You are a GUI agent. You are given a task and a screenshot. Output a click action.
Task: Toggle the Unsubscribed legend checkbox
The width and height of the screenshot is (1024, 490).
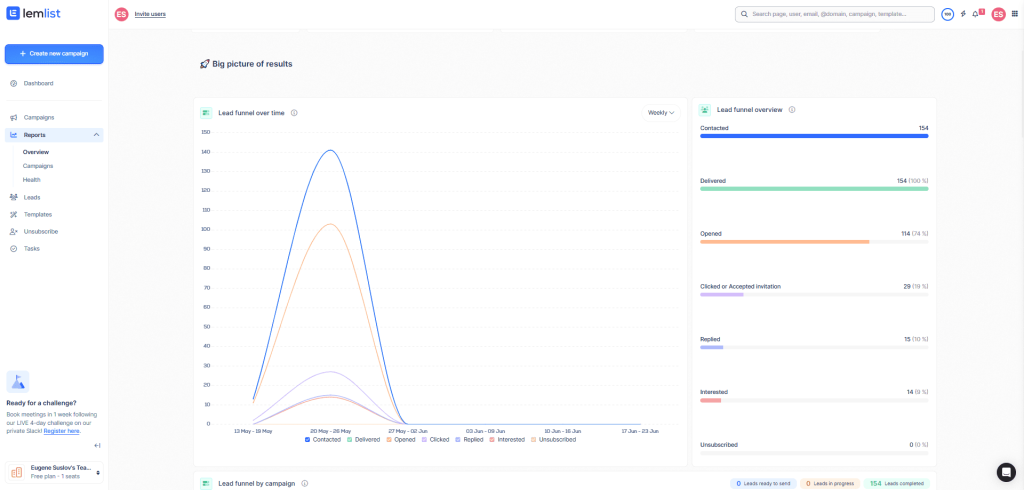pyautogui.click(x=534, y=440)
